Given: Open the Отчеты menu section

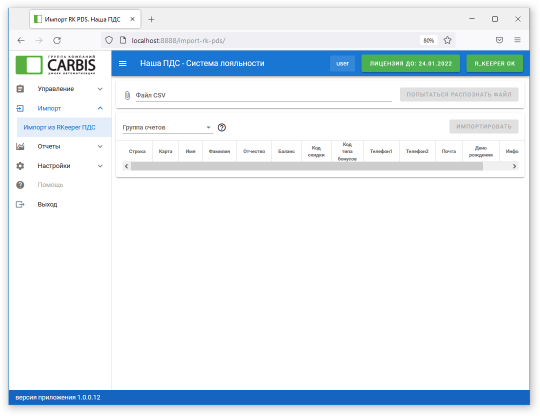Looking at the screenshot, I should pos(60,146).
